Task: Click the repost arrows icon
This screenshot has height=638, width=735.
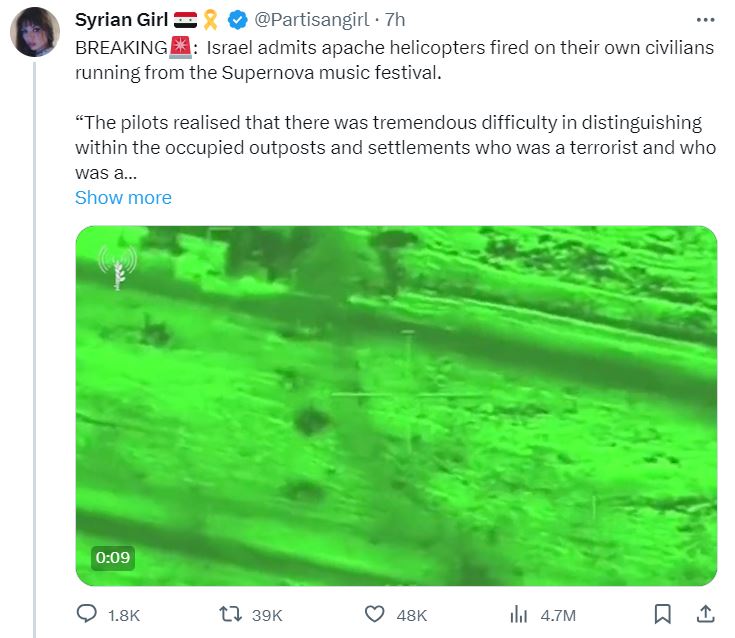Action: pyautogui.click(x=230, y=614)
